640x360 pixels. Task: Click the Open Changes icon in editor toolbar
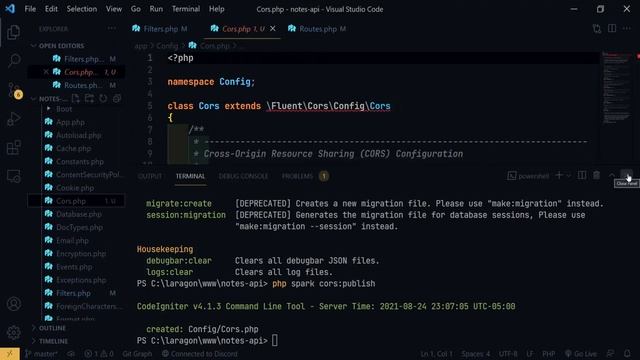click(x=597, y=29)
